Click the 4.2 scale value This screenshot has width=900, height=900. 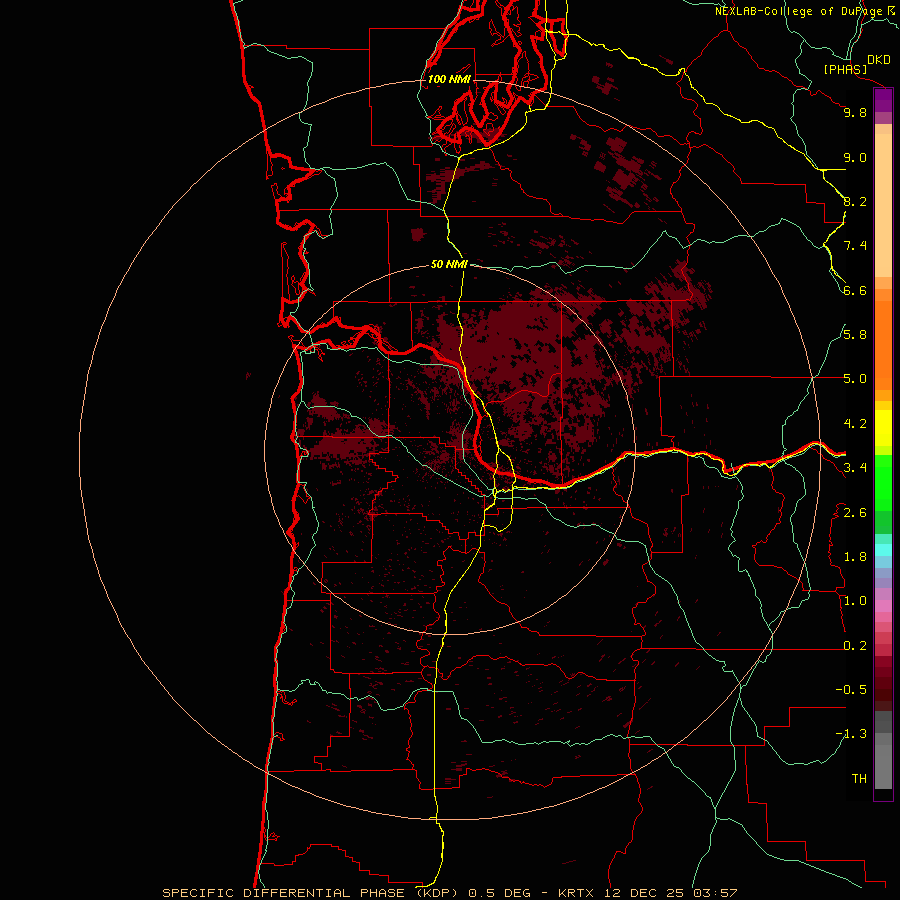click(x=855, y=424)
